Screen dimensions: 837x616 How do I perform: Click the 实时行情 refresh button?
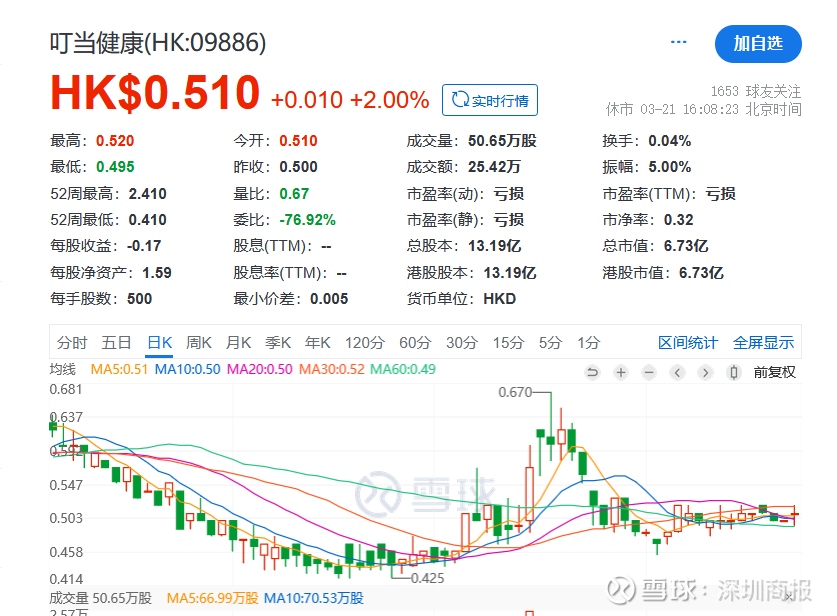(x=489, y=100)
